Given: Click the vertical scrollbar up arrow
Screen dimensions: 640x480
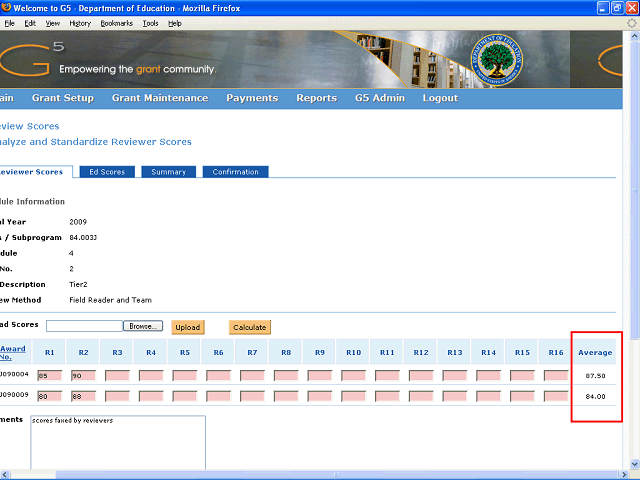Looking at the screenshot, I should (x=635, y=36).
